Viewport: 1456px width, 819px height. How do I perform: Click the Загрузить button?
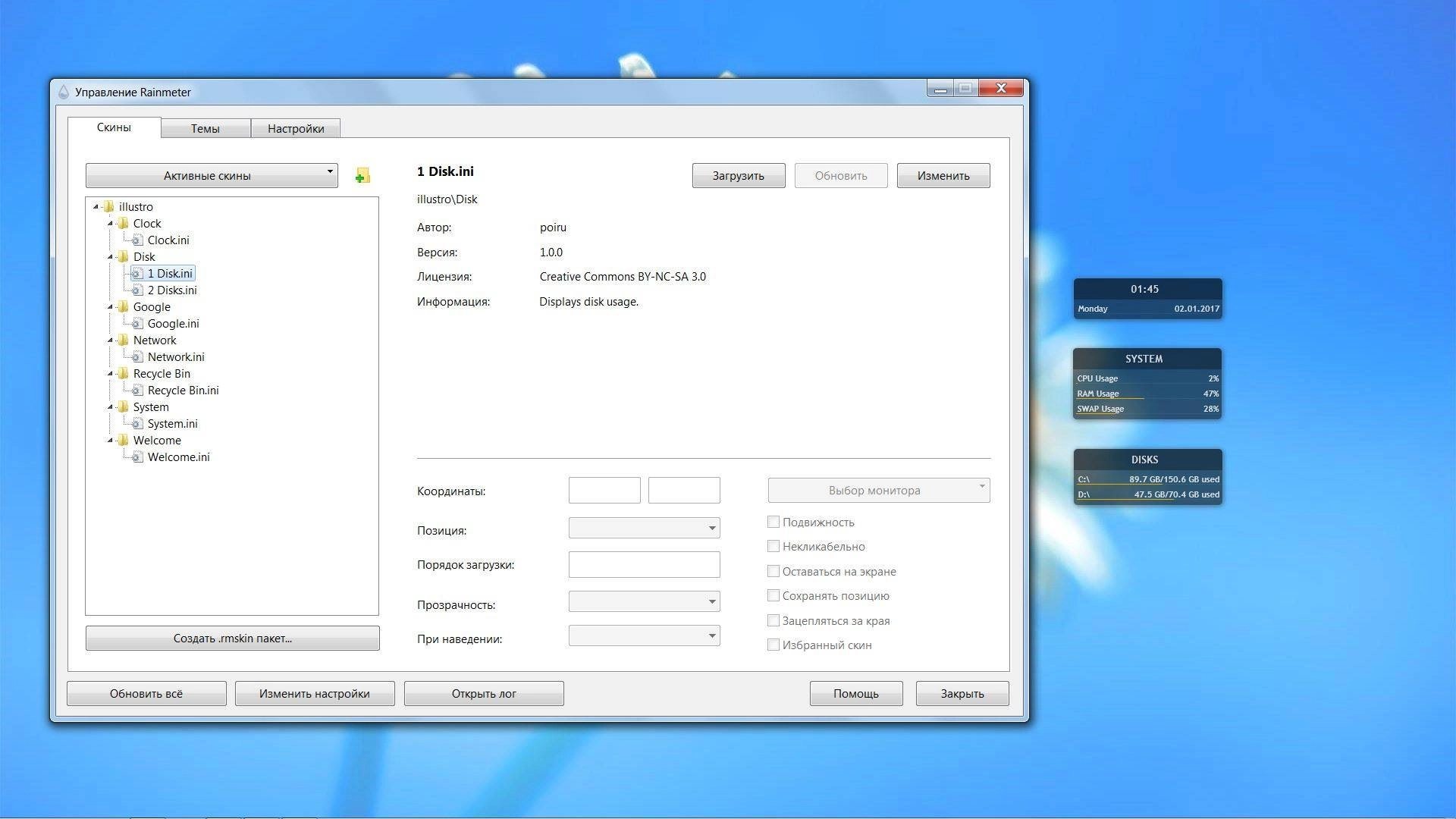tap(739, 175)
